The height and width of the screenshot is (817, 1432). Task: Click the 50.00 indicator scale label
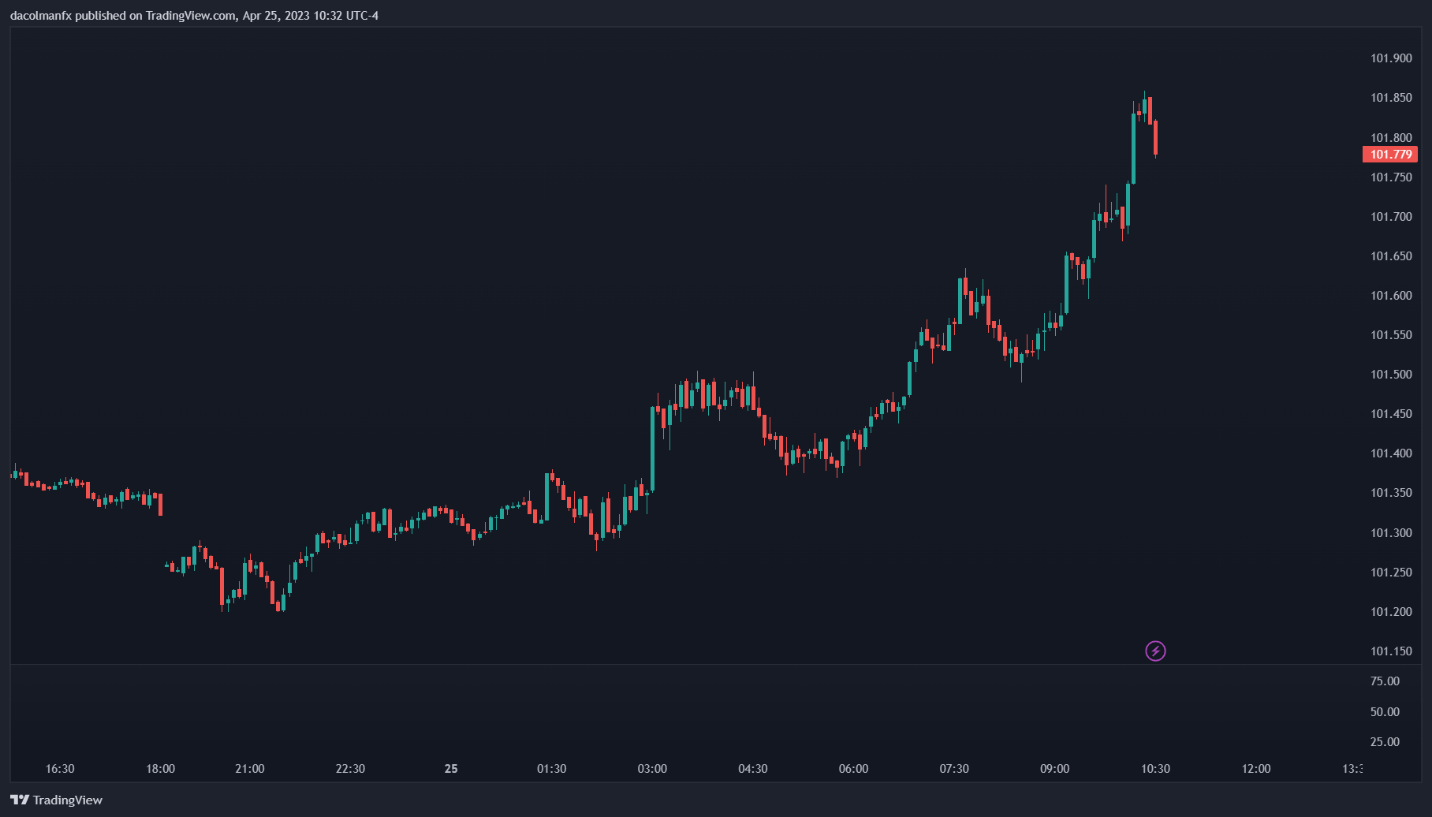click(x=1384, y=712)
